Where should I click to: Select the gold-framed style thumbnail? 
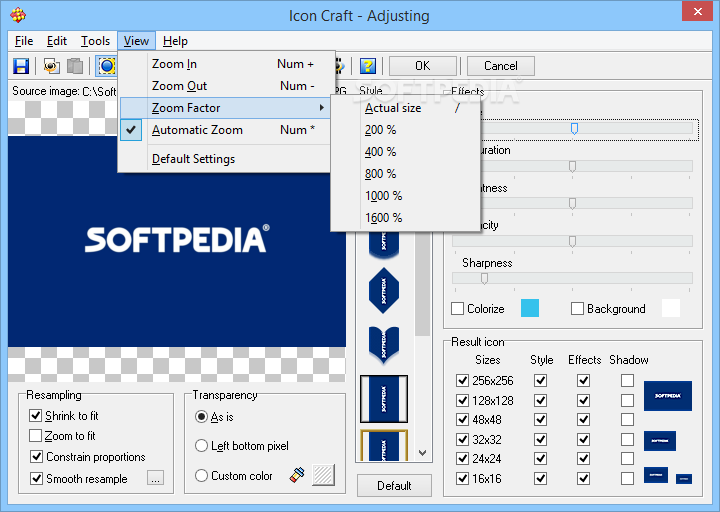[x=384, y=445]
